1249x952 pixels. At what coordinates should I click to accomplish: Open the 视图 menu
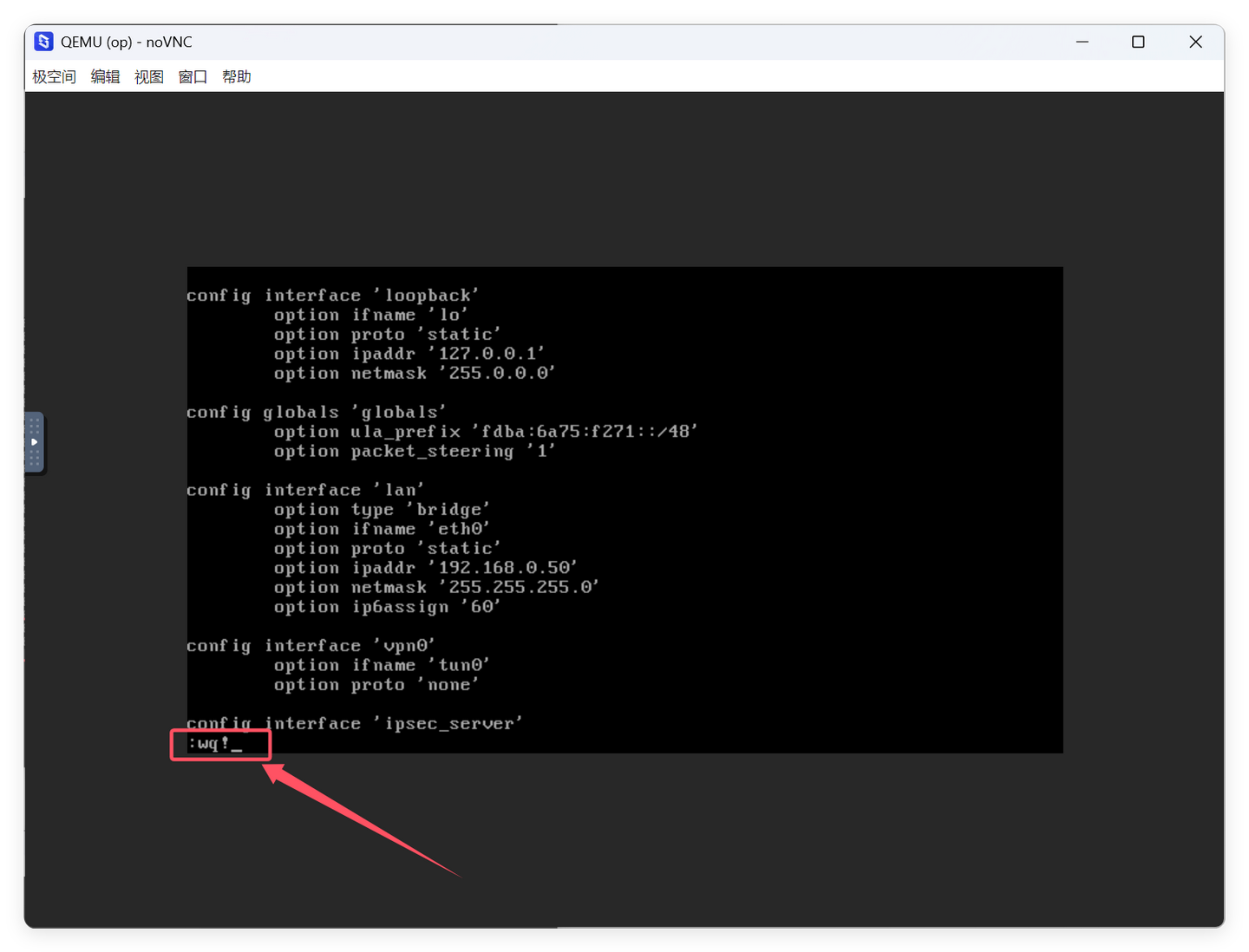tap(148, 76)
